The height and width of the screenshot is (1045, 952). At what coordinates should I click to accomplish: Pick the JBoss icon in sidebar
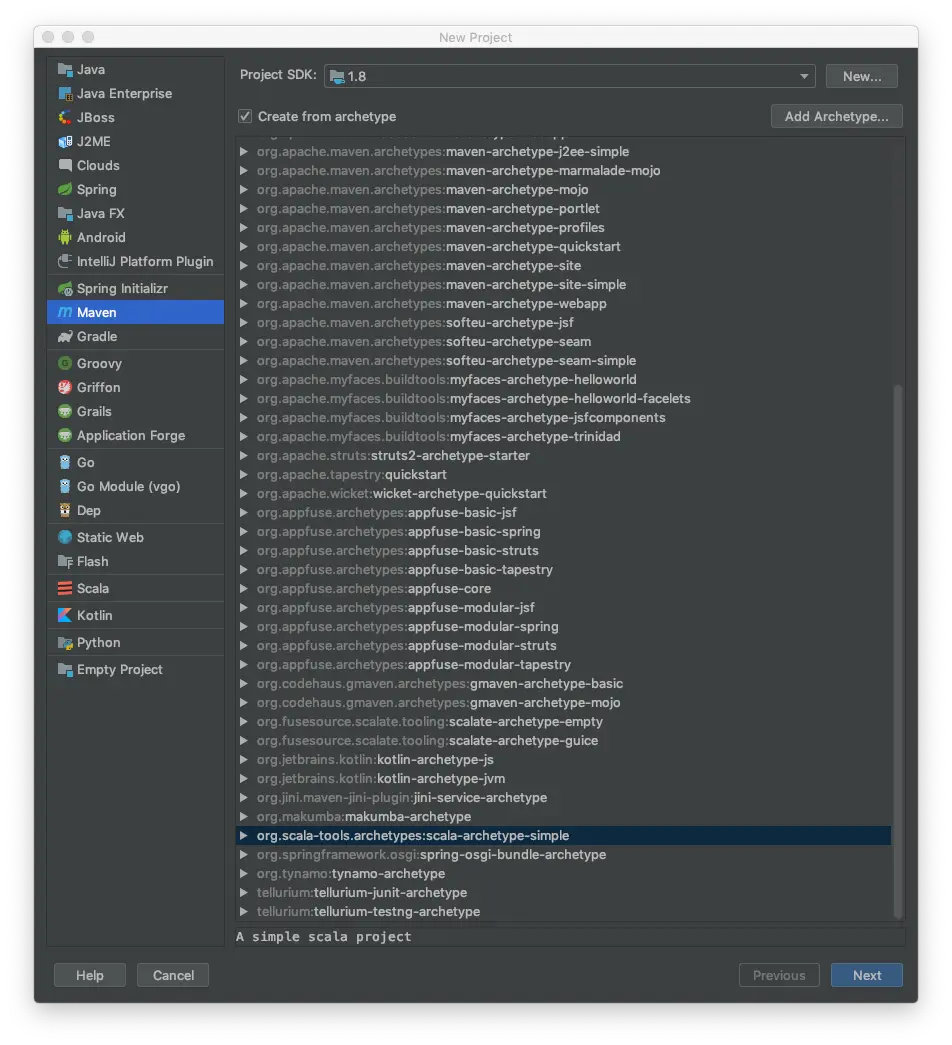pyautogui.click(x=65, y=117)
